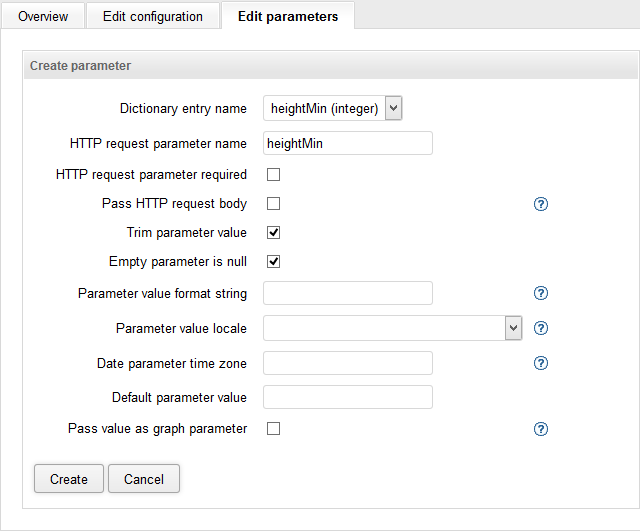The width and height of the screenshot is (640, 531).
Task: Click help icon for Pass HTTP request body
Action: point(541,204)
